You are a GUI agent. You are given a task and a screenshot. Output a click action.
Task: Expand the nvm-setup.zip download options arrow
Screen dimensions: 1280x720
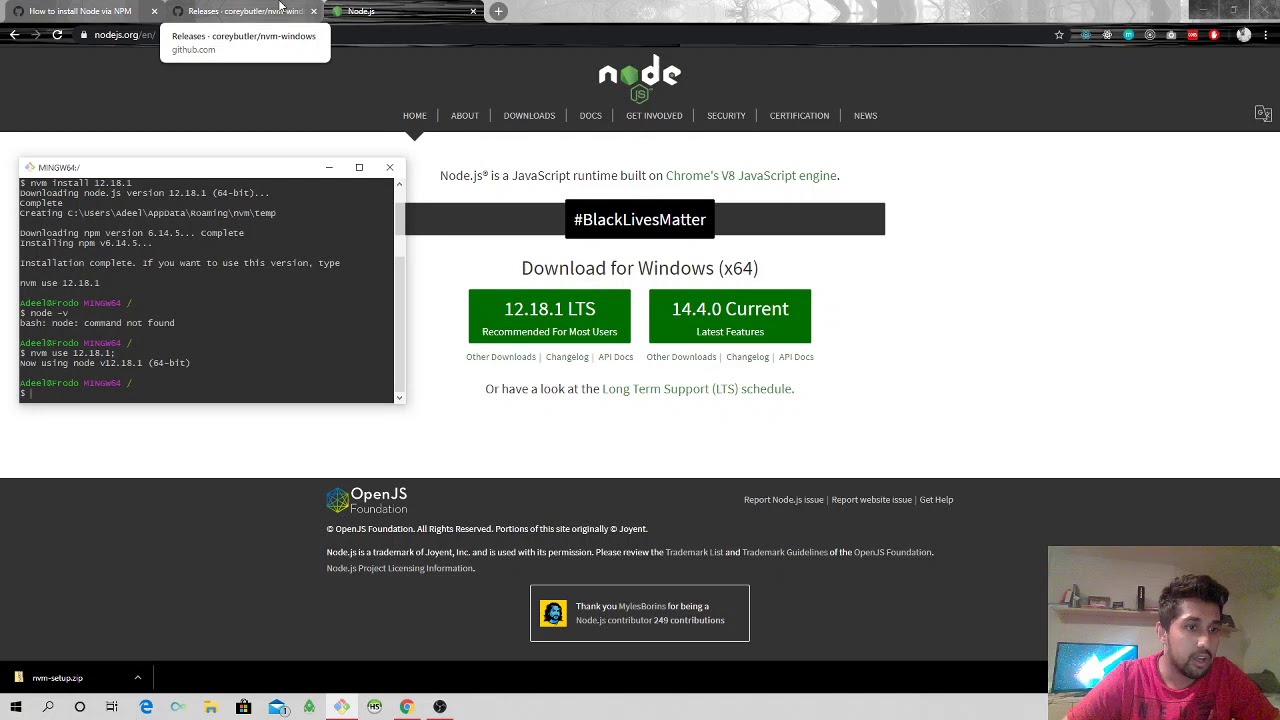[x=138, y=678]
